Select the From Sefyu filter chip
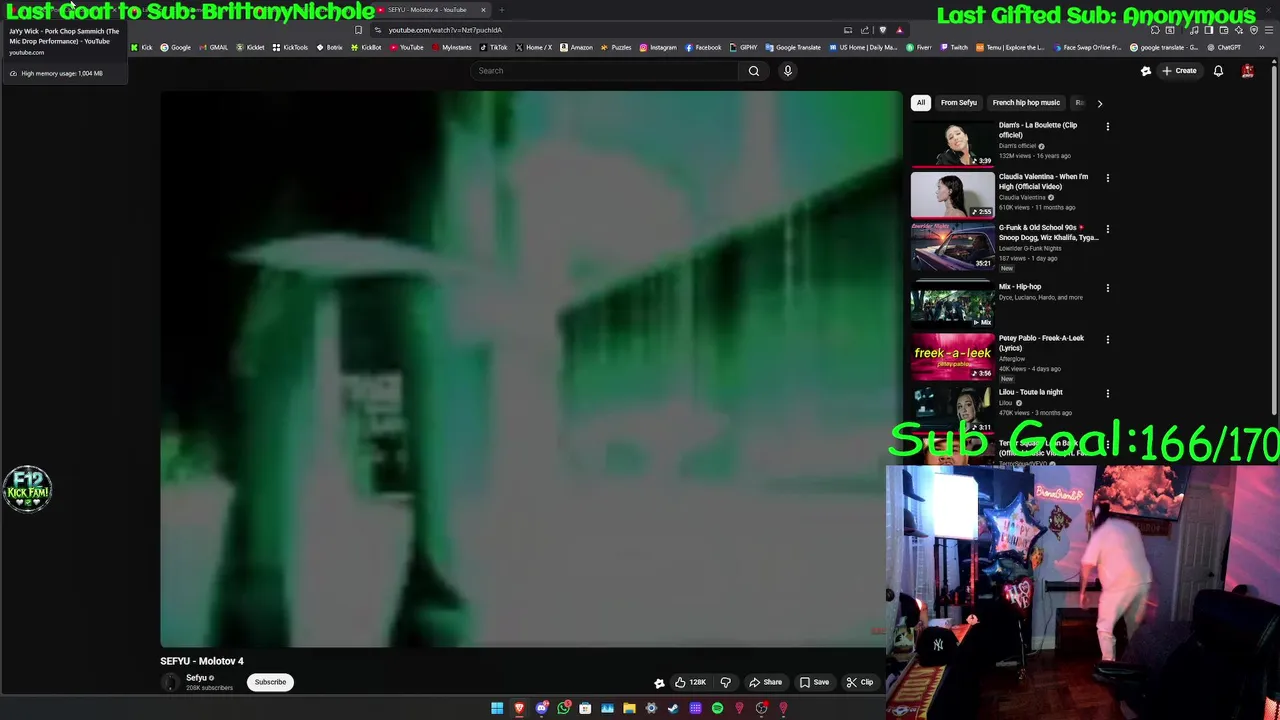Viewport: 1280px width, 720px height. click(958, 102)
